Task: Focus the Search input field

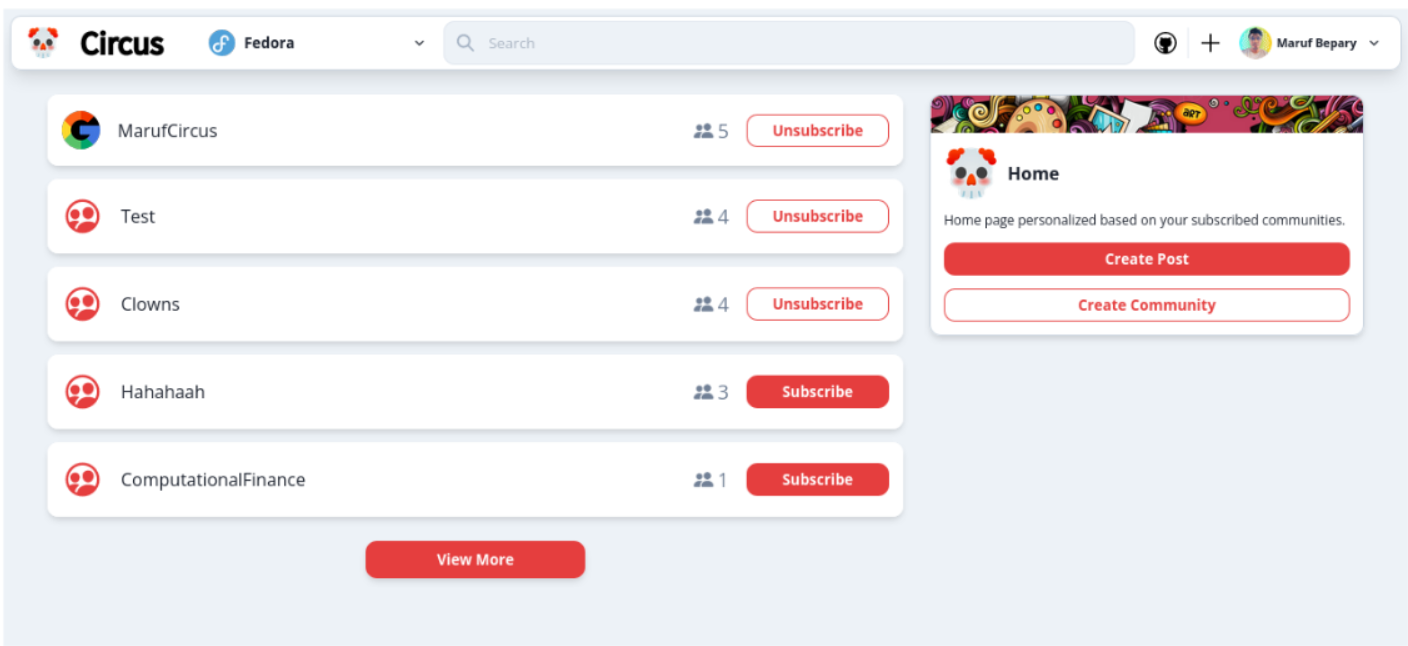Action: (790, 43)
